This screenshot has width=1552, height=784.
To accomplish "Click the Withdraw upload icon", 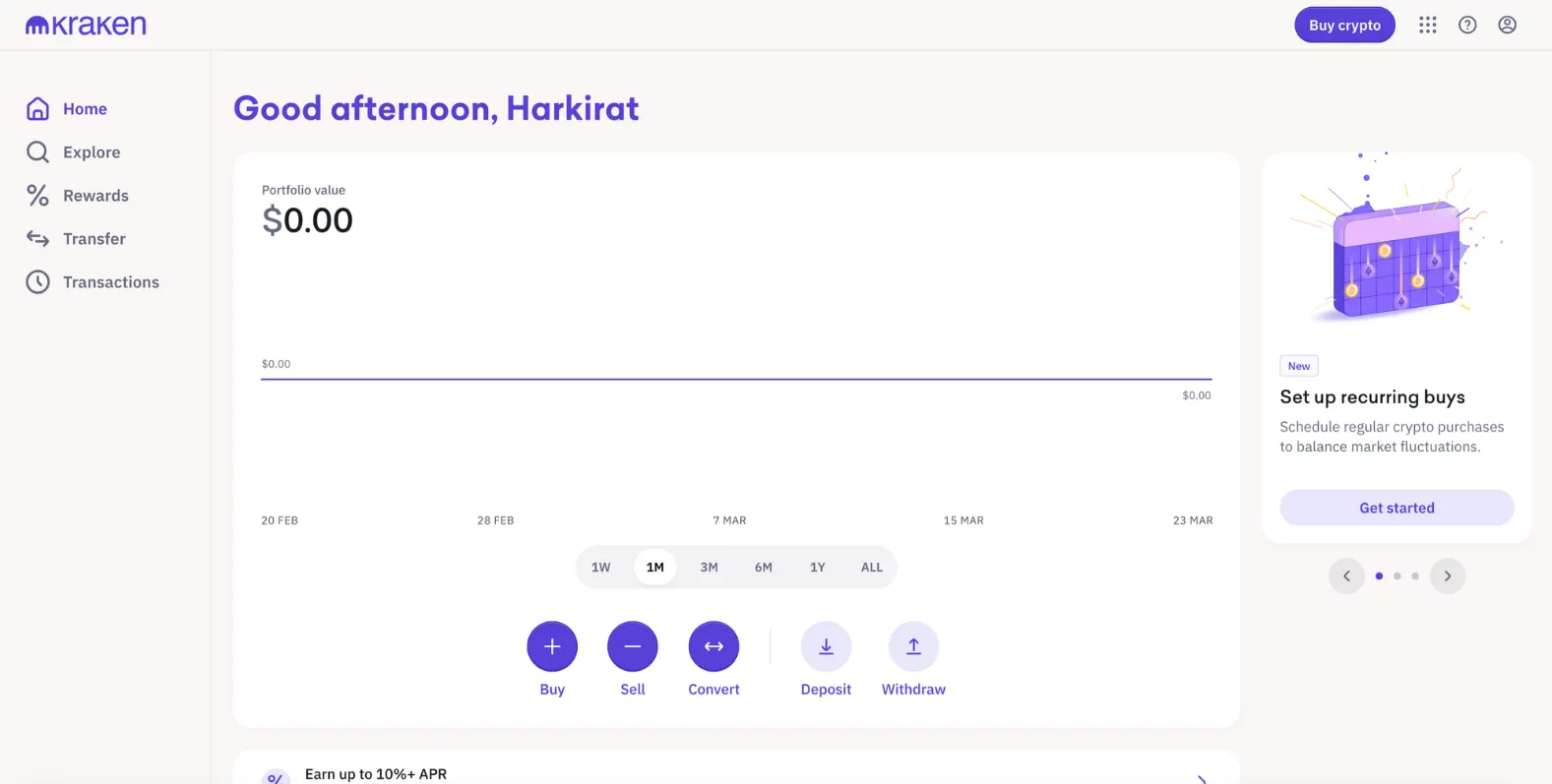I will [x=913, y=646].
